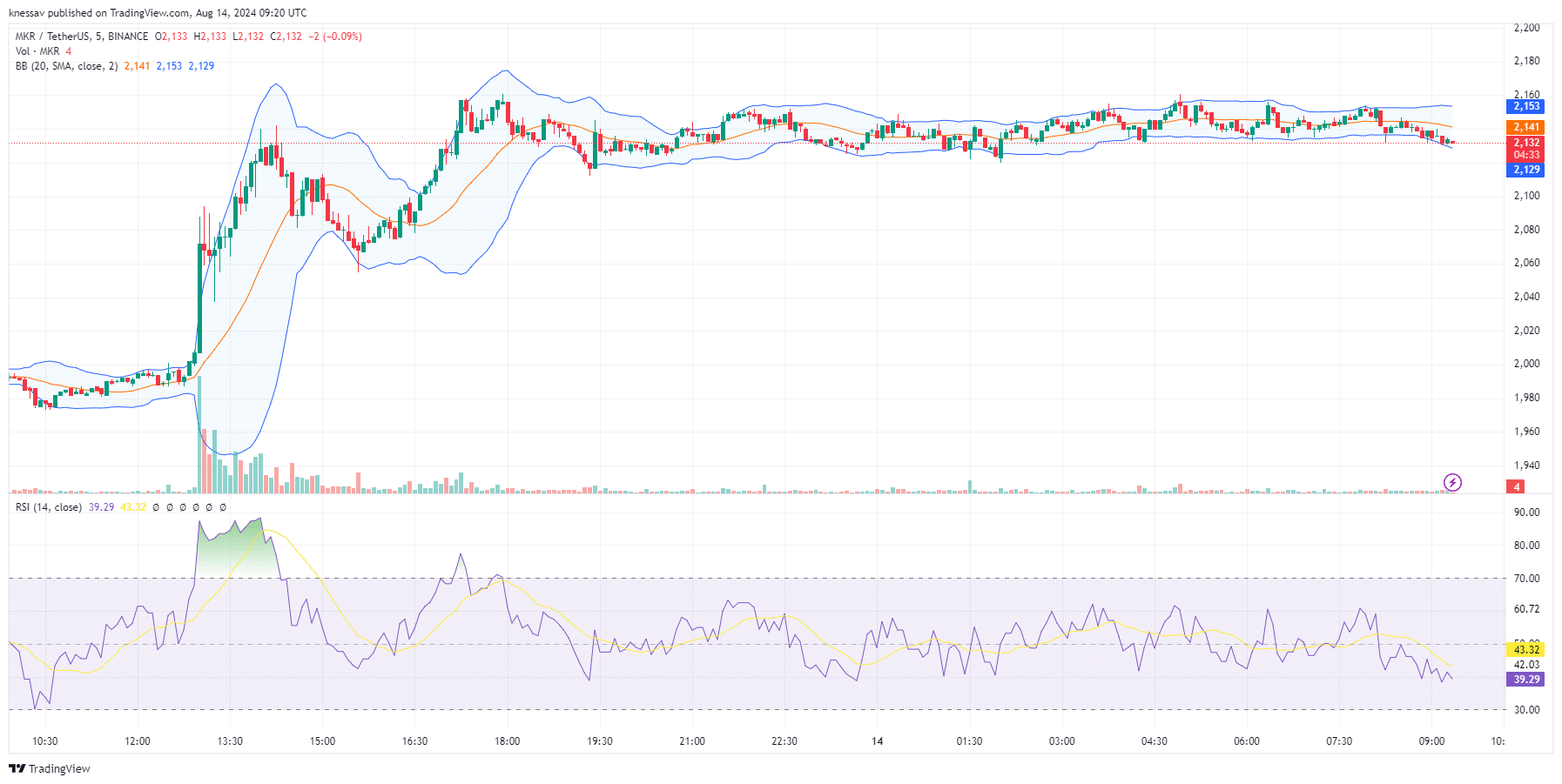Click the open value O2,133
Viewport: 1562px width, 784px height.
[x=171, y=37]
